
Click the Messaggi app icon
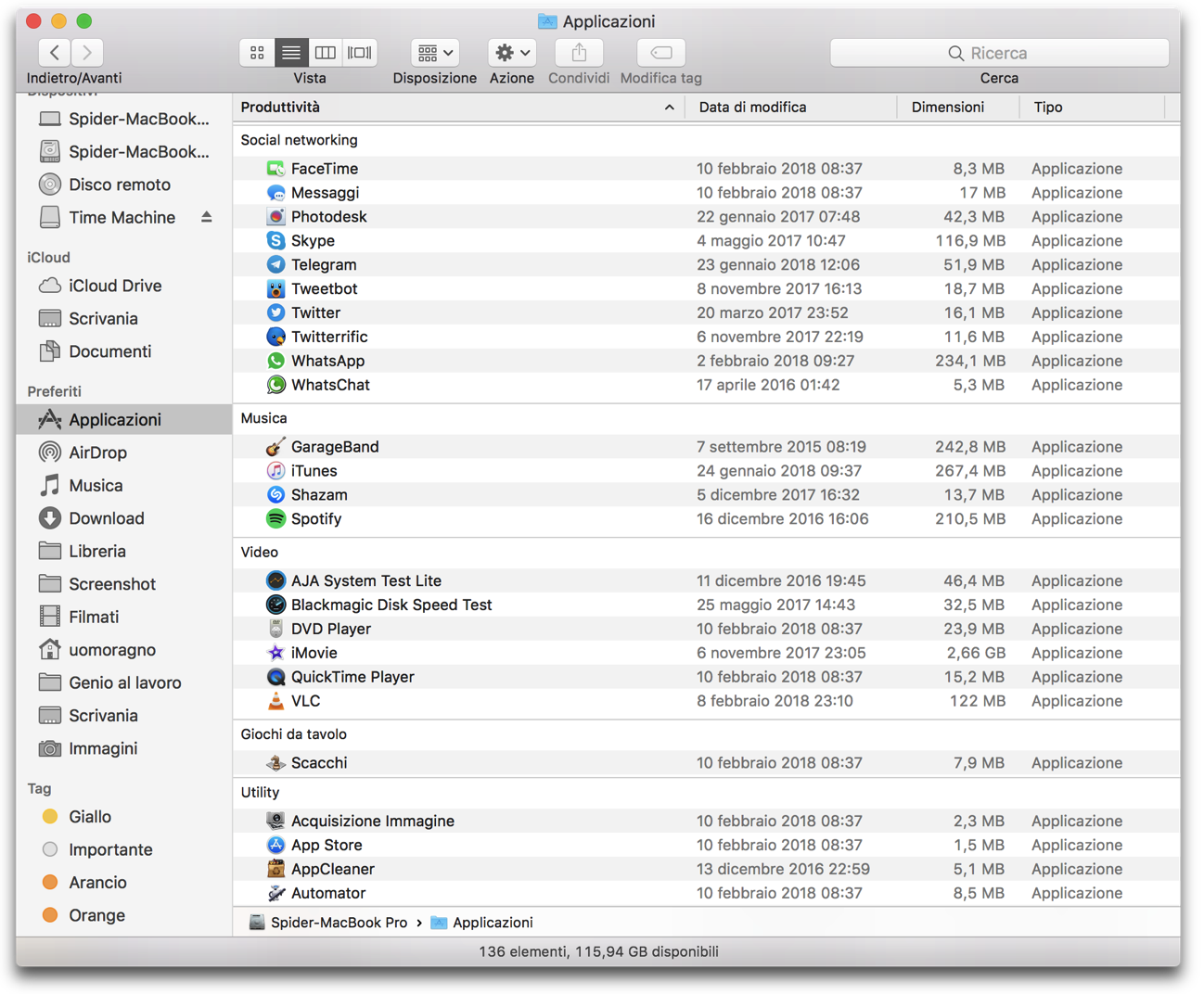pos(275,193)
